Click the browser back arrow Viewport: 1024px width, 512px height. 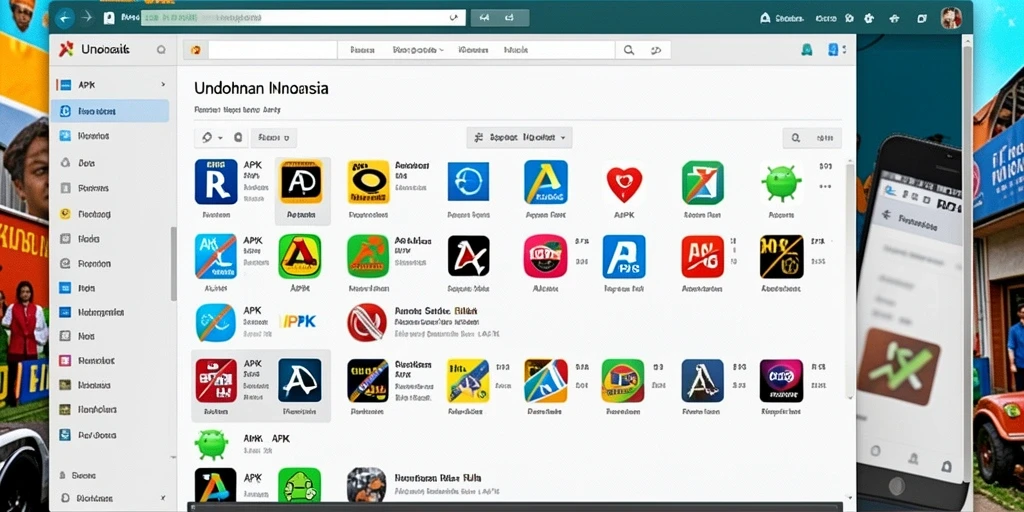coord(64,18)
